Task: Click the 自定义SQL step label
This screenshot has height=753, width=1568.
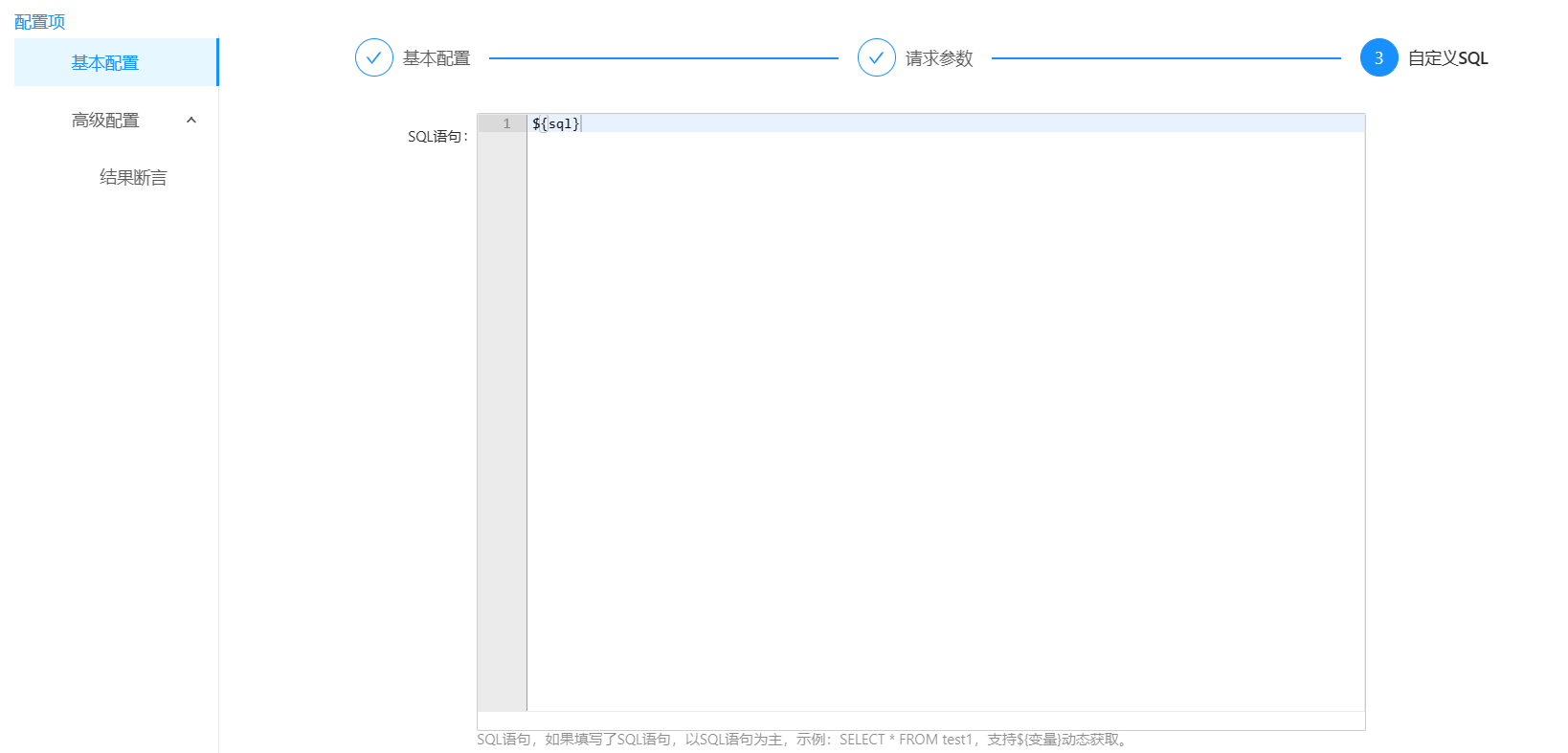Action: [x=1447, y=58]
